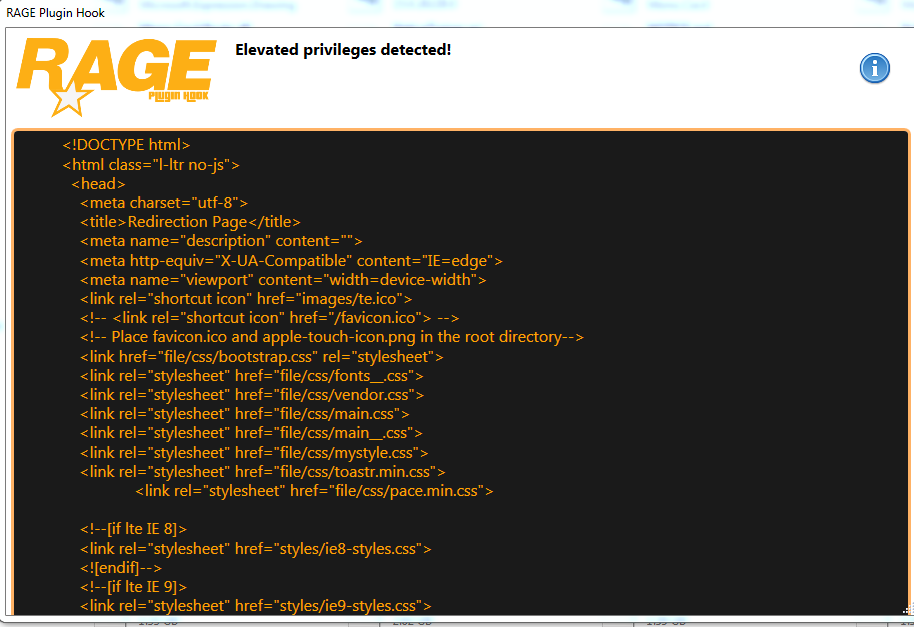Click the fonts__.css stylesheet line
The image size is (914, 627).
click(x=251, y=376)
